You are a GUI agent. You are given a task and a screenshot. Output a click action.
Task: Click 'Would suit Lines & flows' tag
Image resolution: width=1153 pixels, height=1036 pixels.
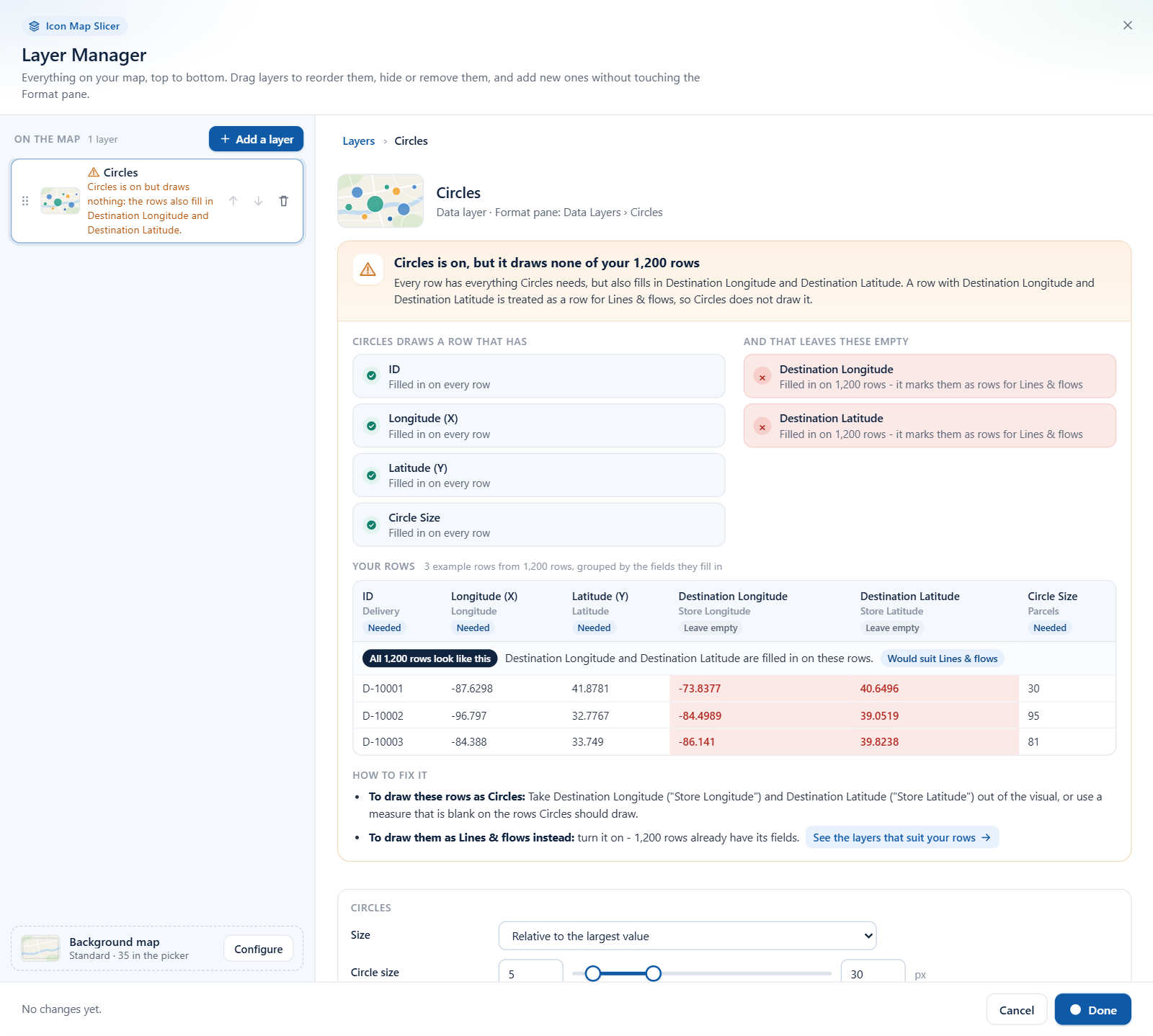coord(943,658)
